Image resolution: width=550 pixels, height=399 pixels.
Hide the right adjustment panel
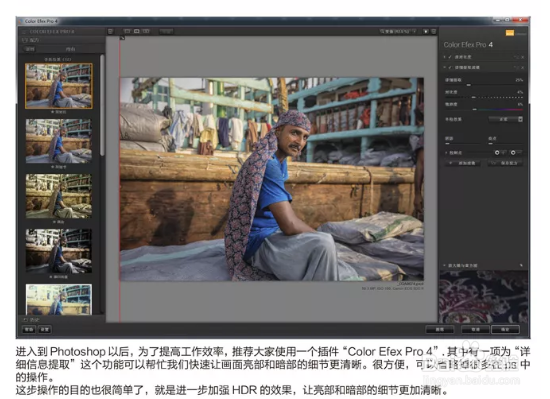pyautogui.click(x=434, y=32)
